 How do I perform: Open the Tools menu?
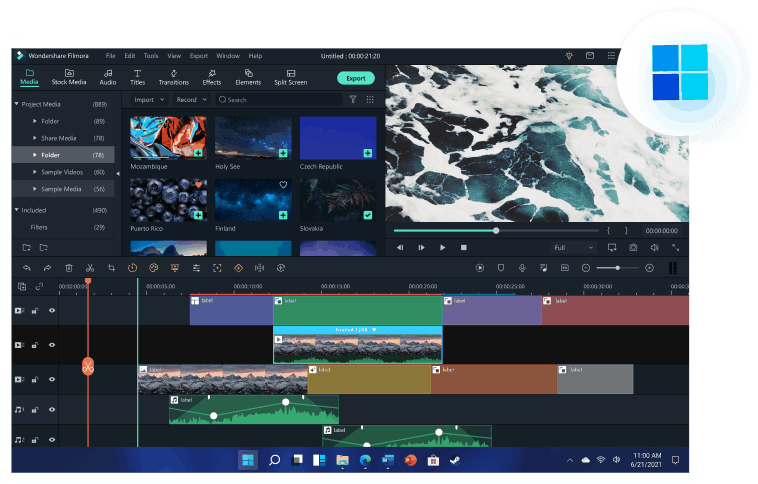150,55
